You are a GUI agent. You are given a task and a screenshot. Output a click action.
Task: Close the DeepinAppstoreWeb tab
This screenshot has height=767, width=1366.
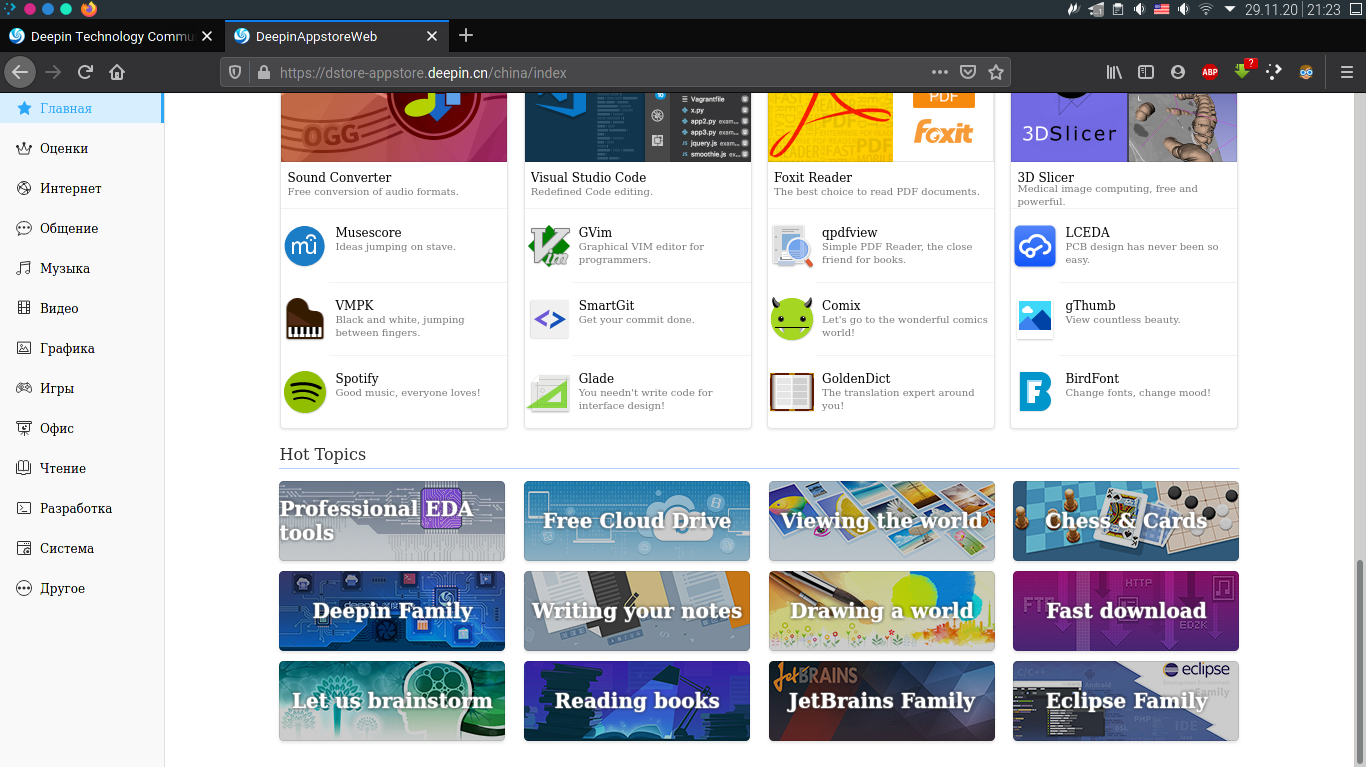click(432, 36)
